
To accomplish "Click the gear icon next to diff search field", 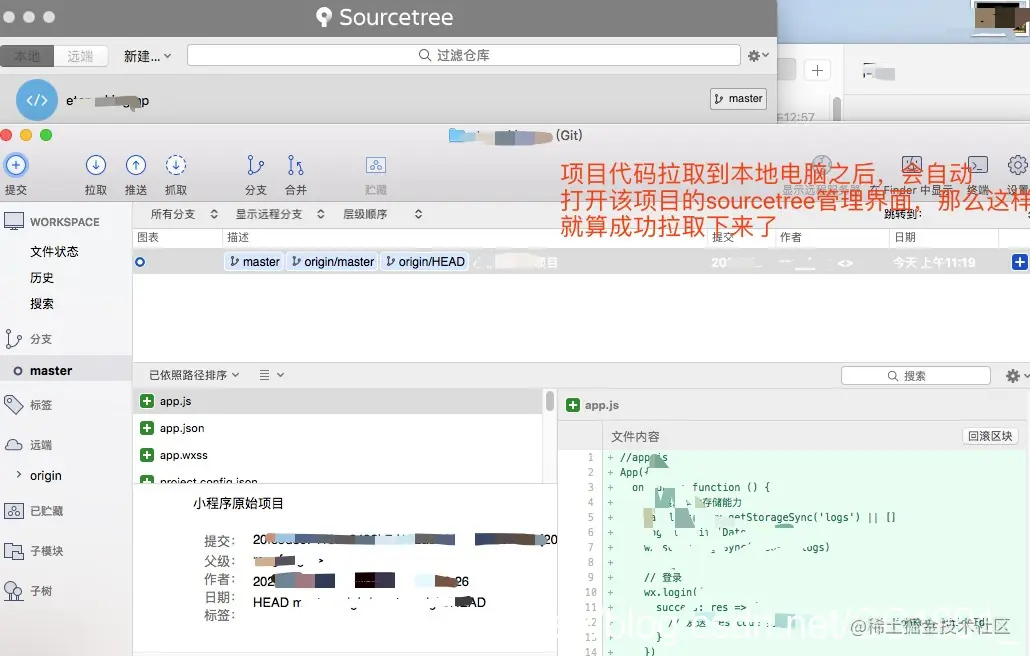I will [1013, 376].
